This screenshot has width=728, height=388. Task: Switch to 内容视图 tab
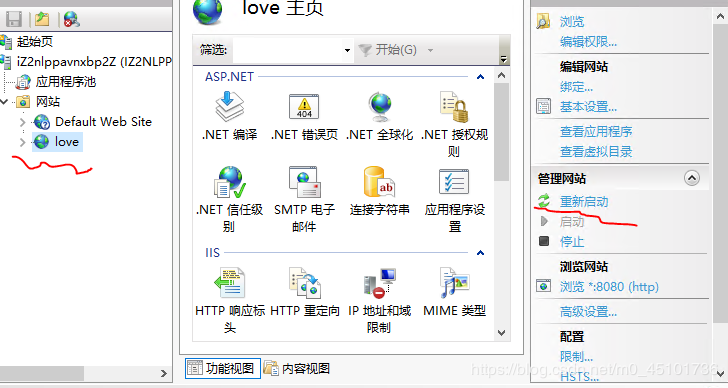point(297,369)
